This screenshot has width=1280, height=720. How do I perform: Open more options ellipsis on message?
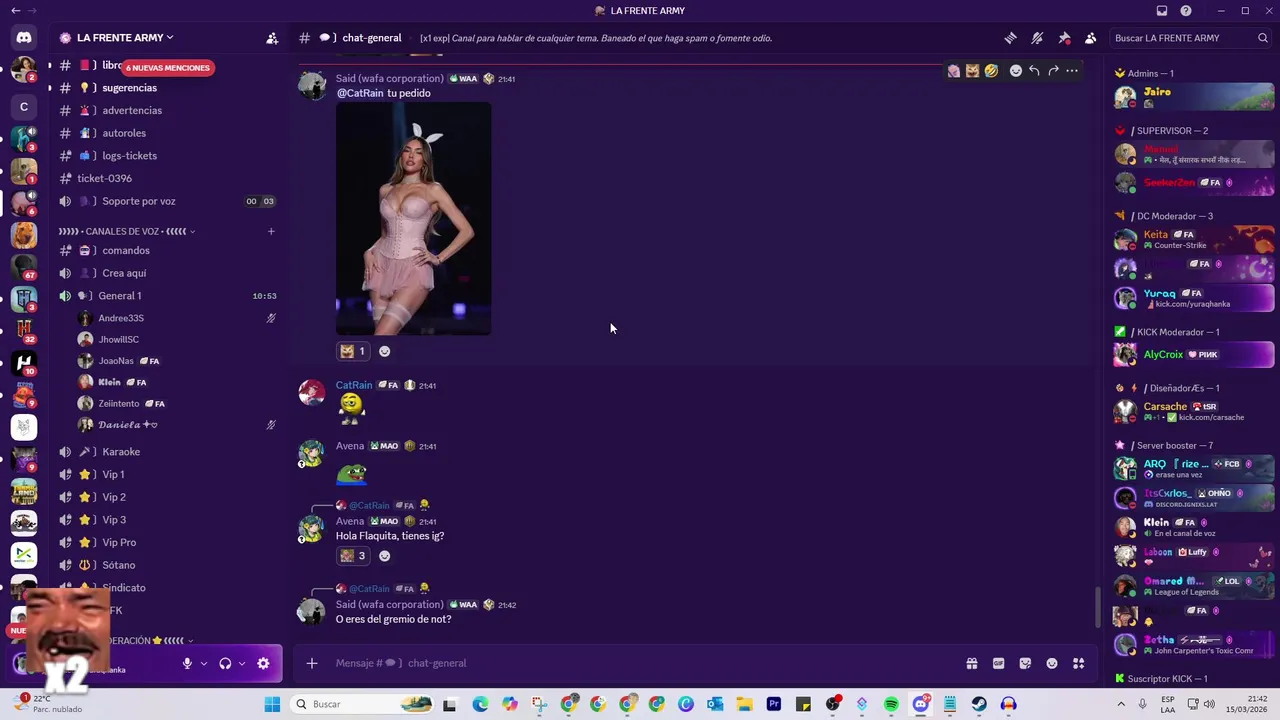tap(1072, 71)
